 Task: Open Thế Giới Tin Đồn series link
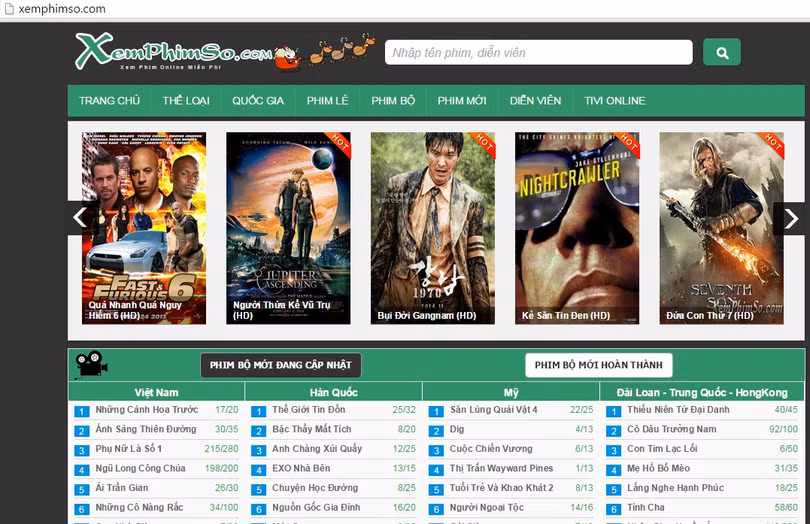(309, 409)
